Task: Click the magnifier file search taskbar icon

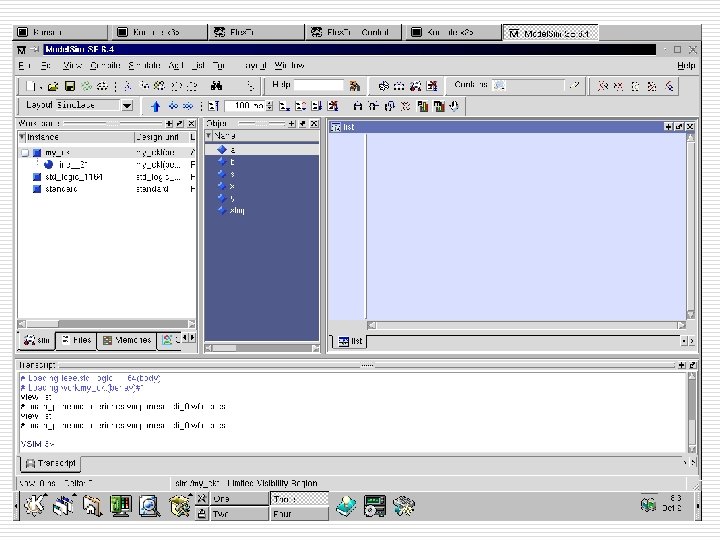Action: pyautogui.click(x=150, y=506)
